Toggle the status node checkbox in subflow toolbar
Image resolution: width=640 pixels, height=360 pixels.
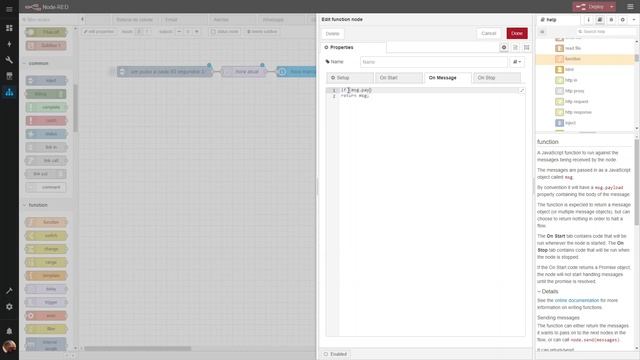(x=225, y=31)
